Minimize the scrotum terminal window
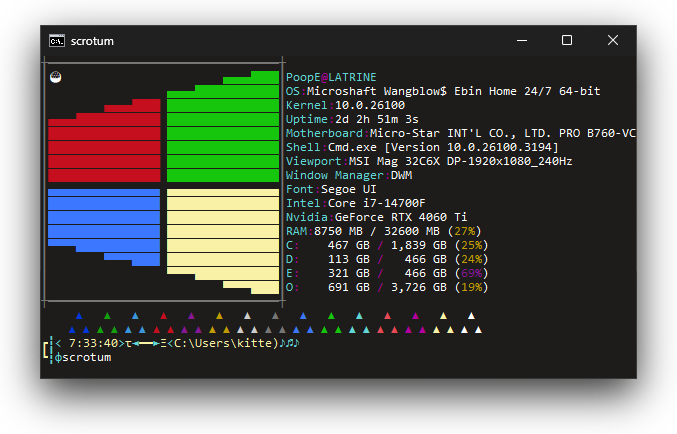 point(522,40)
